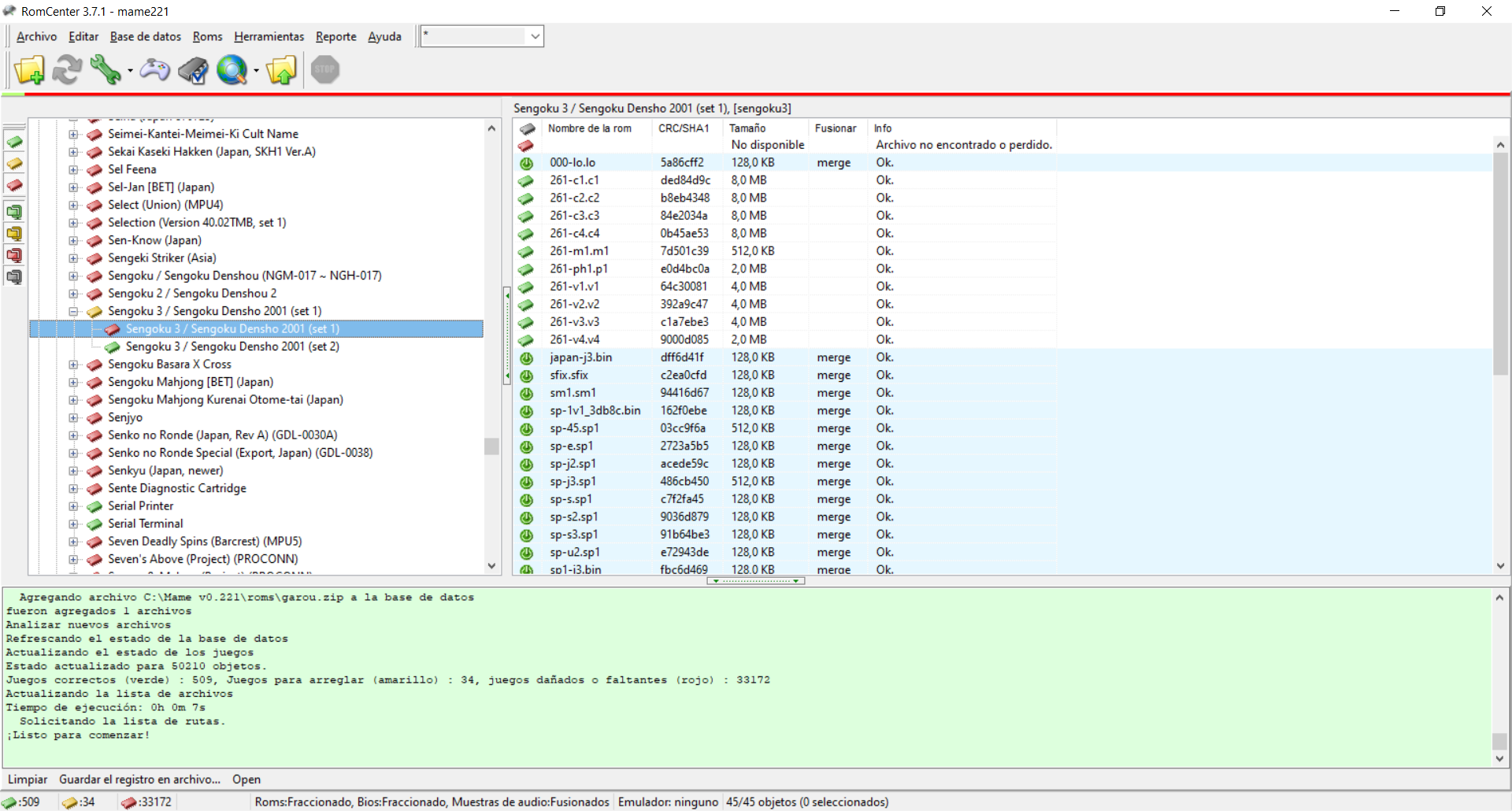Image resolution: width=1512 pixels, height=811 pixels.
Task: Click the green wrench fix icon
Action: (105, 70)
